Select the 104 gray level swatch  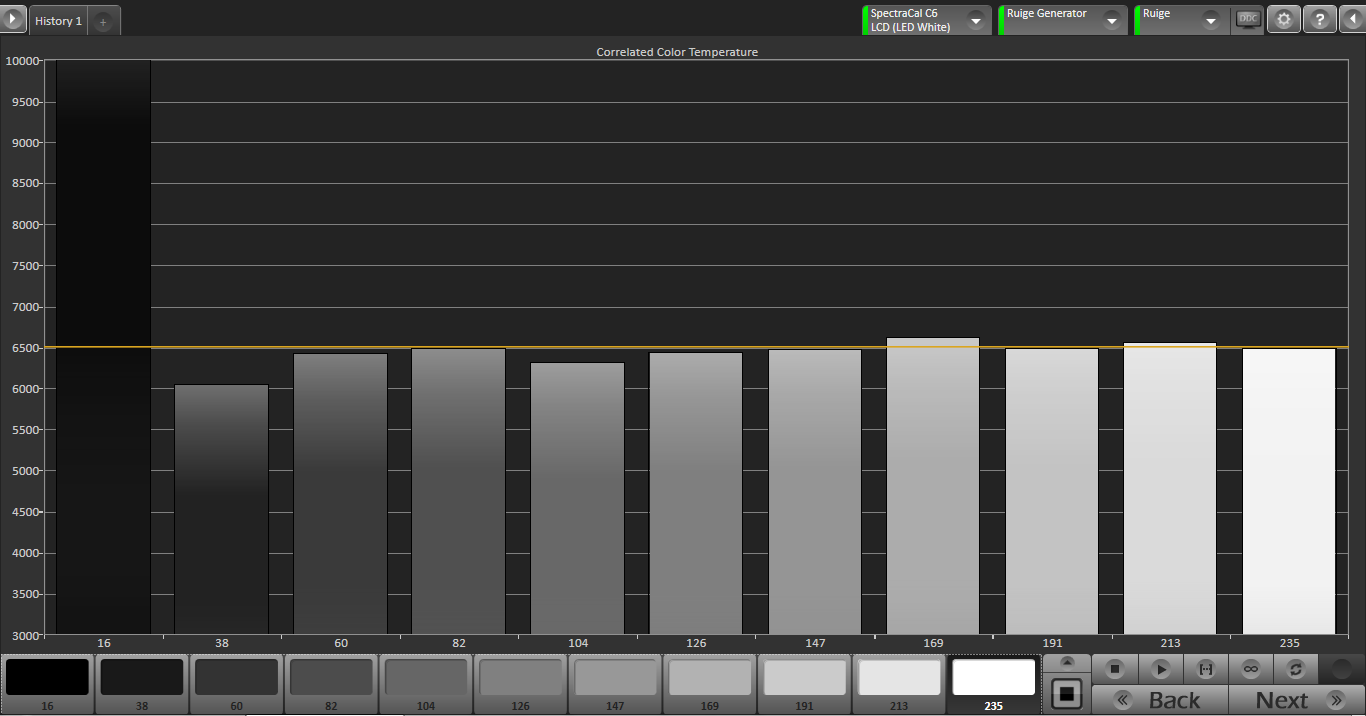click(x=425, y=684)
